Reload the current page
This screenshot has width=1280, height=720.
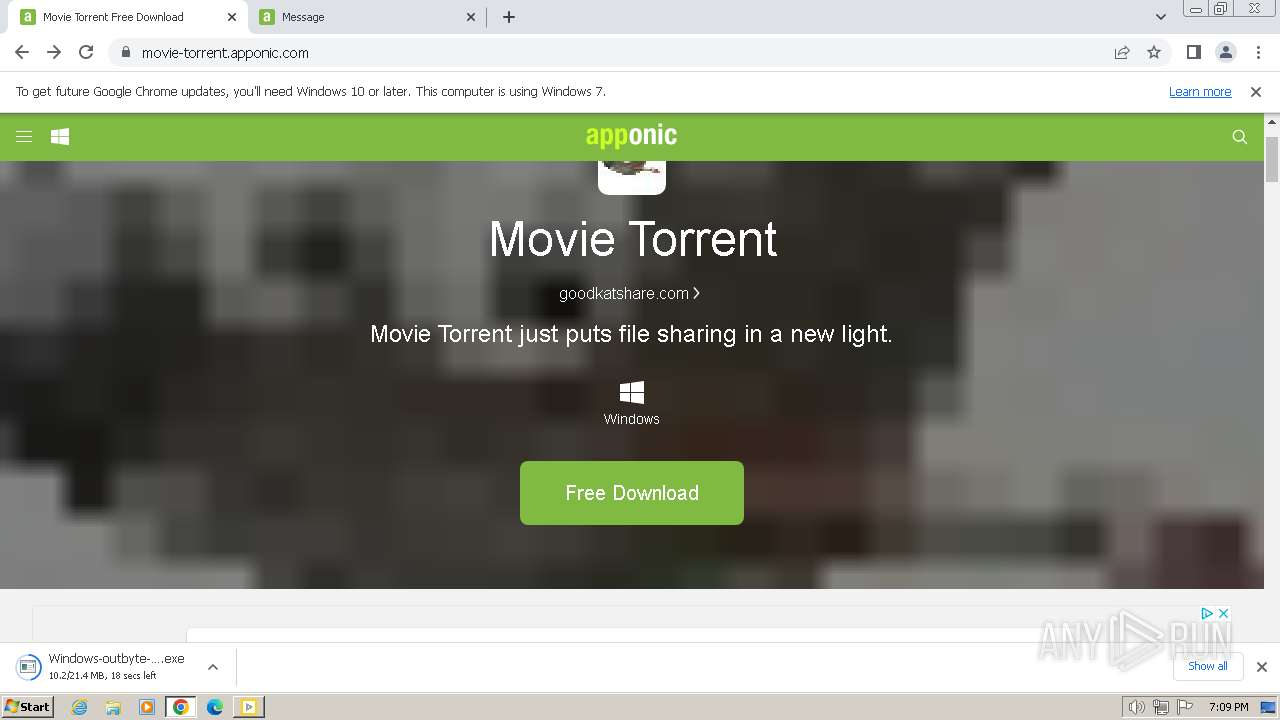[x=86, y=52]
